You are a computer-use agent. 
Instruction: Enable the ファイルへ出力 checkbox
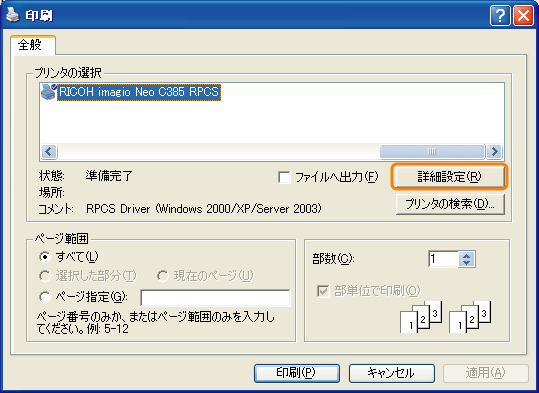284,177
